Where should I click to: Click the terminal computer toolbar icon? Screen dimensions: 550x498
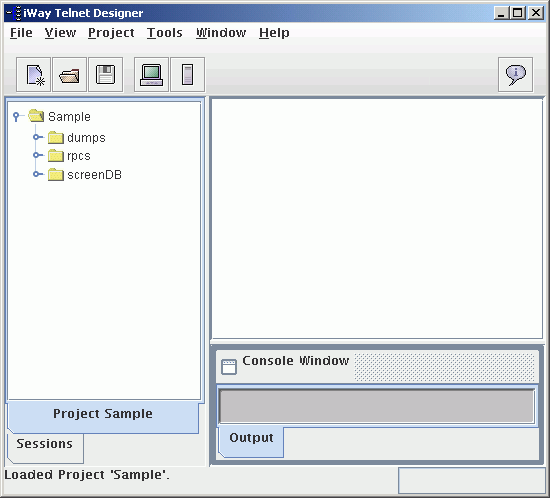tap(151, 75)
